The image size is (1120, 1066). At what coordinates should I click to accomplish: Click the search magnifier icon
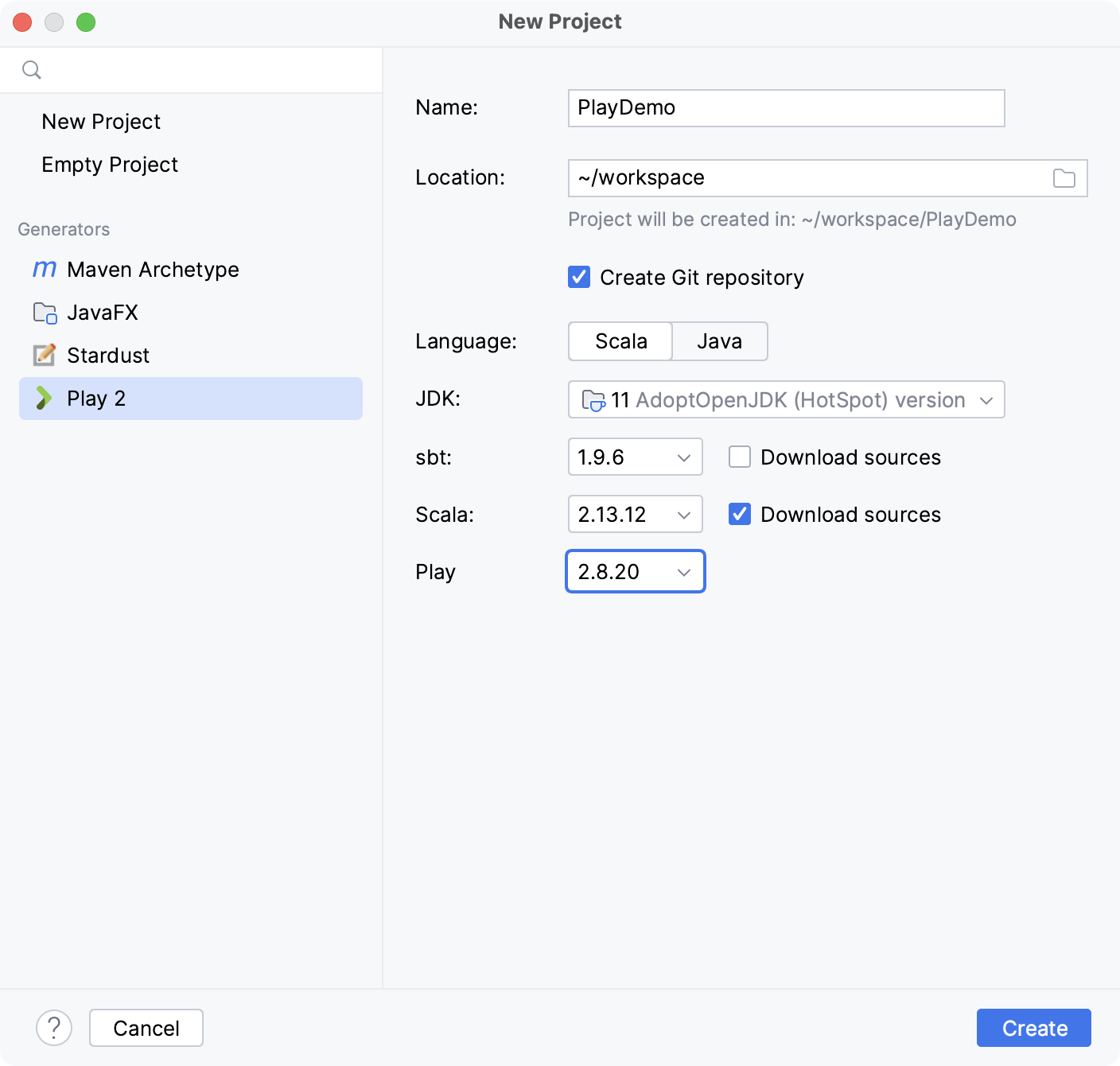pos(32,70)
